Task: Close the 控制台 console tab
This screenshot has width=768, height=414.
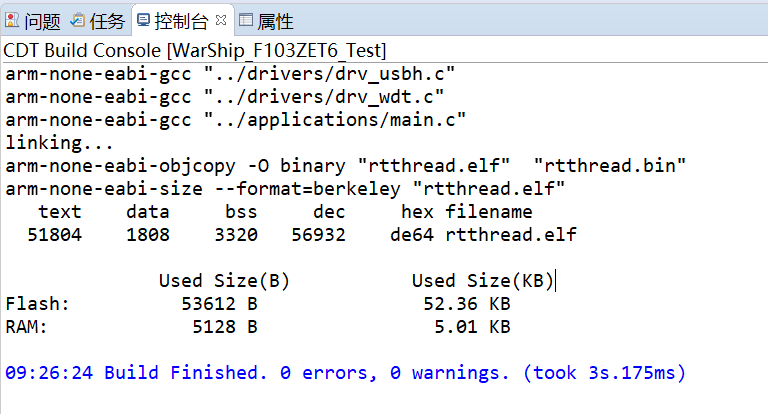Action: pyautogui.click(x=221, y=20)
